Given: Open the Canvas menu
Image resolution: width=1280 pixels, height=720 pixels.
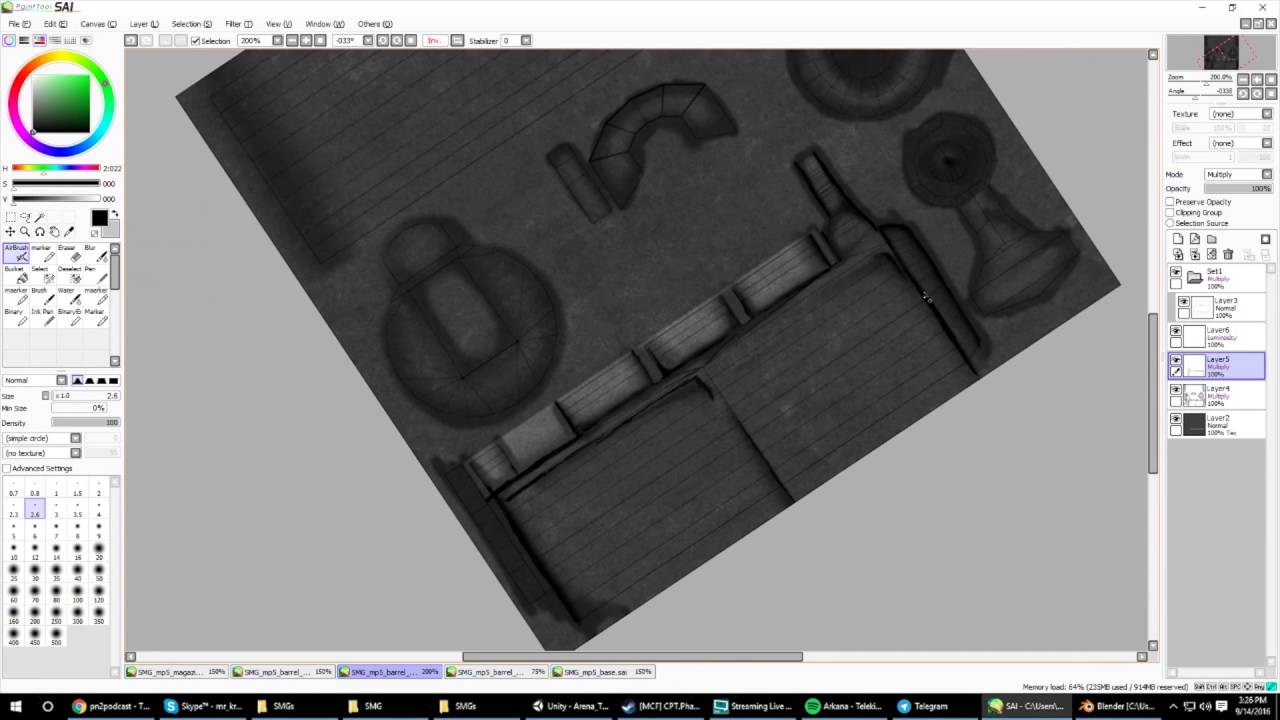Looking at the screenshot, I should click(98, 24).
